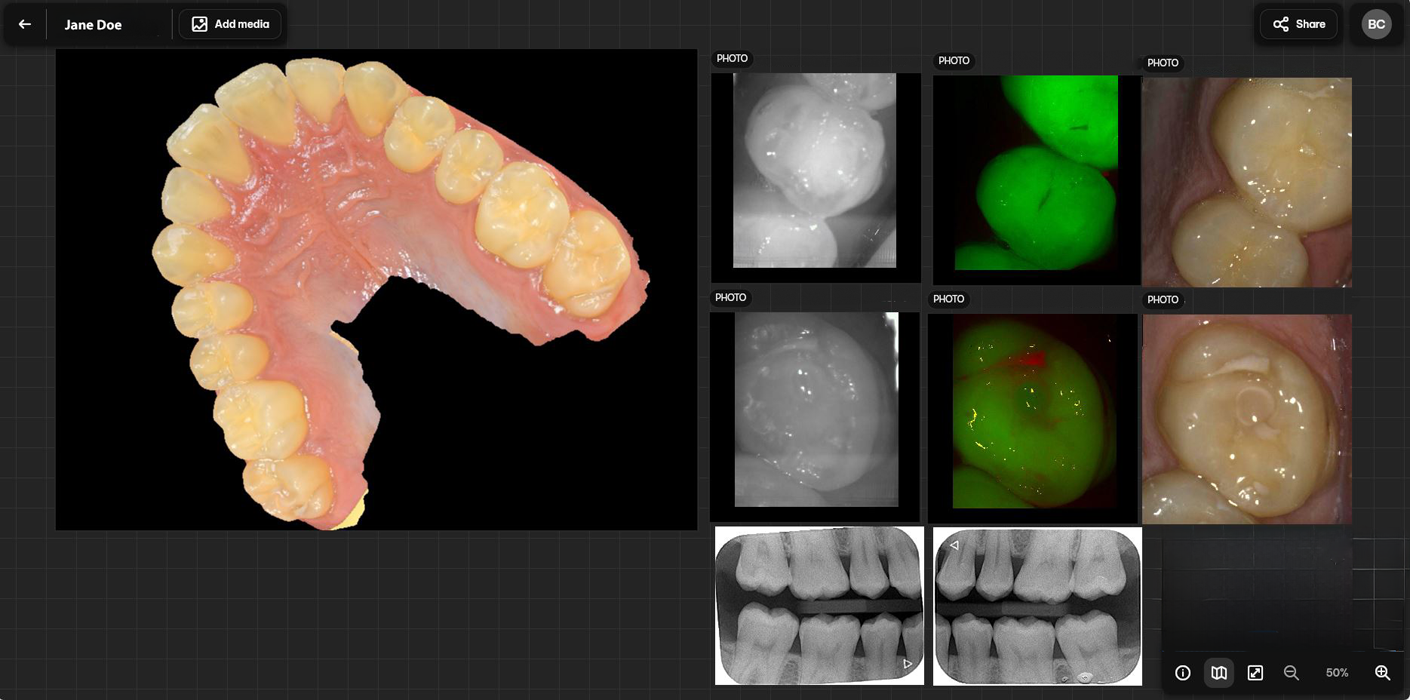This screenshot has width=1410, height=700.
Task: Click the back arrow icon
Action: point(25,24)
